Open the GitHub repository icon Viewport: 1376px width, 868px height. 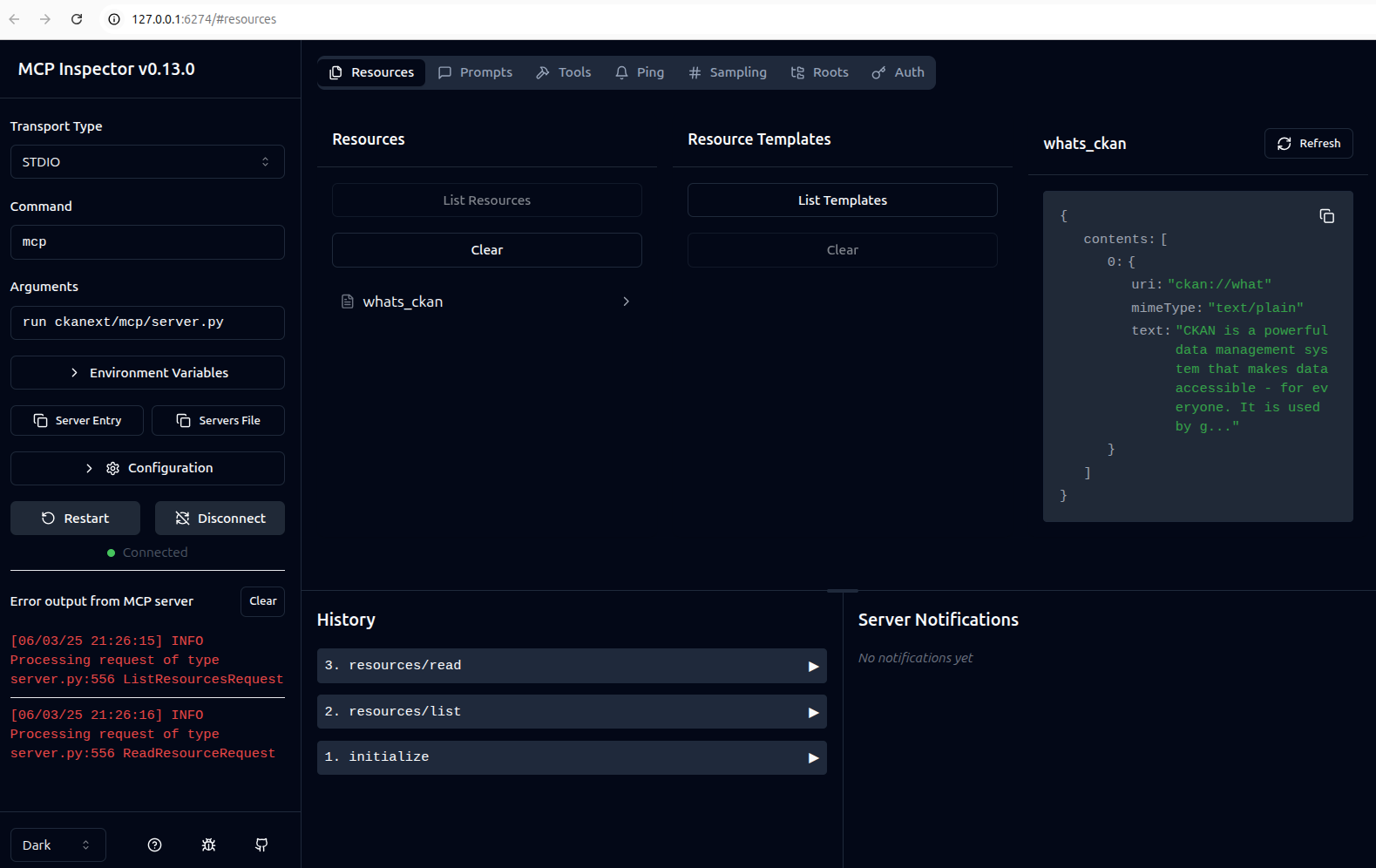pyautogui.click(x=261, y=845)
